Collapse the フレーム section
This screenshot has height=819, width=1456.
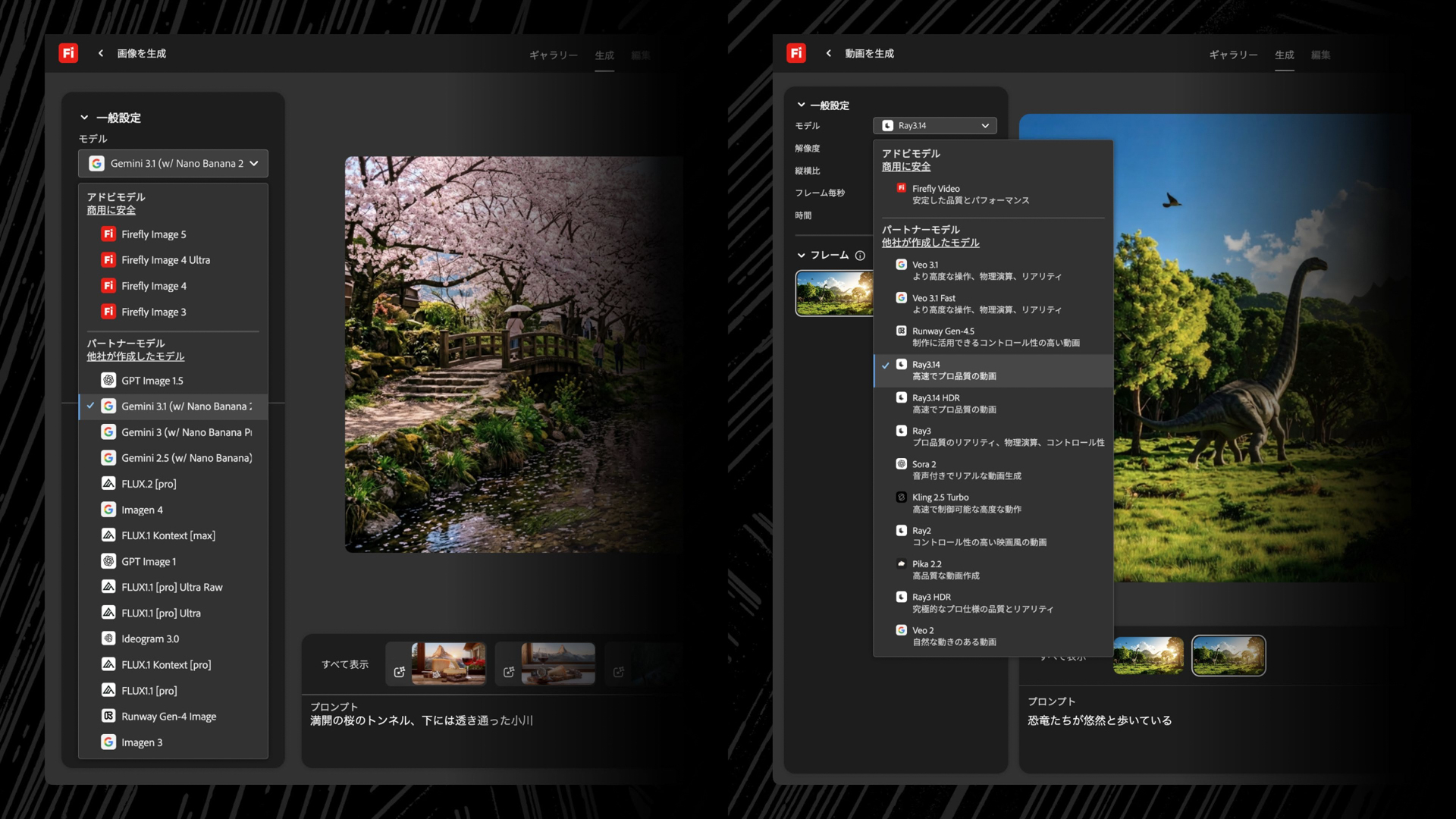pyautogui.click(x=801, y=256)
